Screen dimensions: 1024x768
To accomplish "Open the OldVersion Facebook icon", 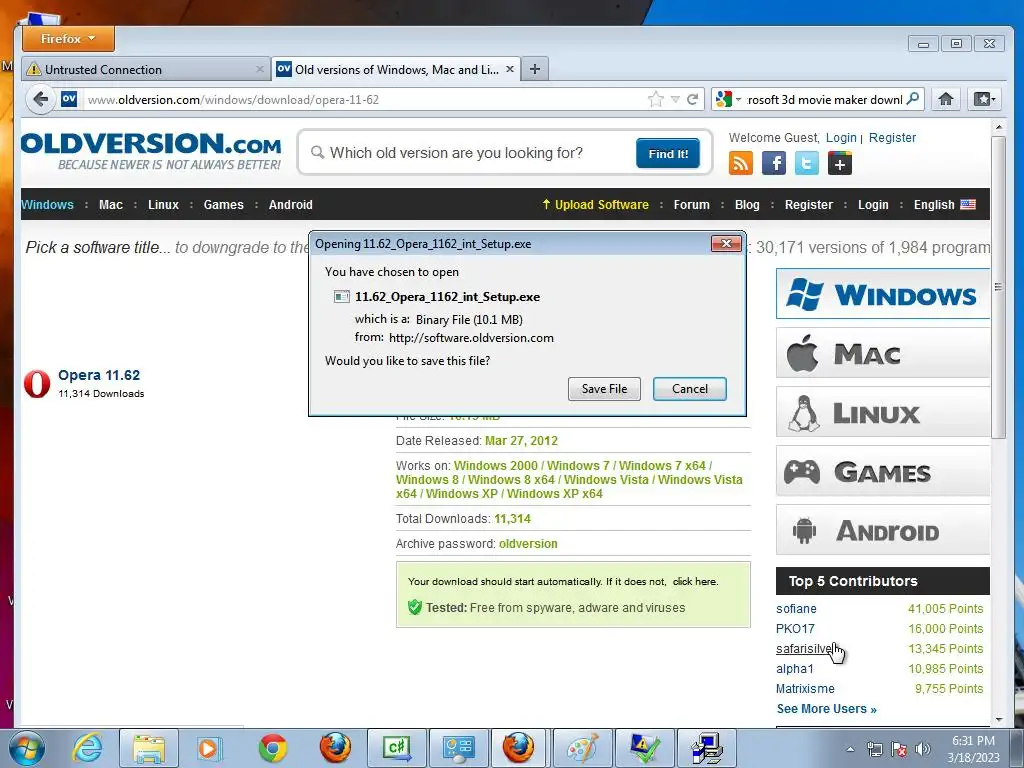I will tap(774, 163).
